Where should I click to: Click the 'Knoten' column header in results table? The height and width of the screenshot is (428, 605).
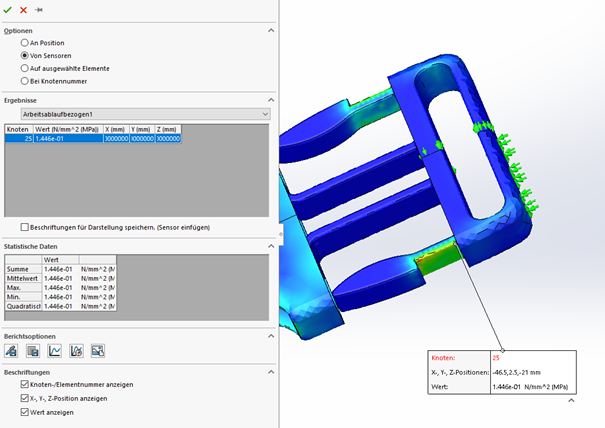click(18, 129)
